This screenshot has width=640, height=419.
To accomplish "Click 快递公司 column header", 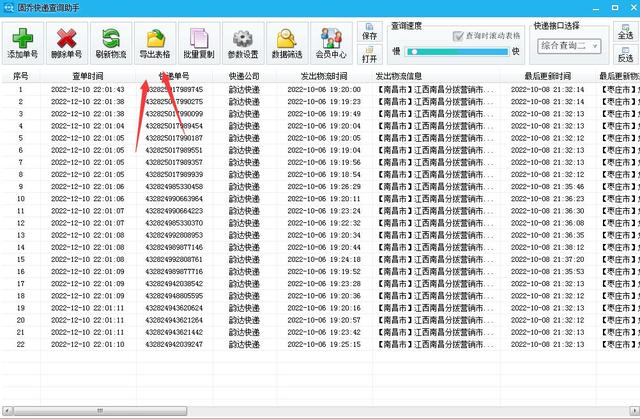I will click(244, 76).
